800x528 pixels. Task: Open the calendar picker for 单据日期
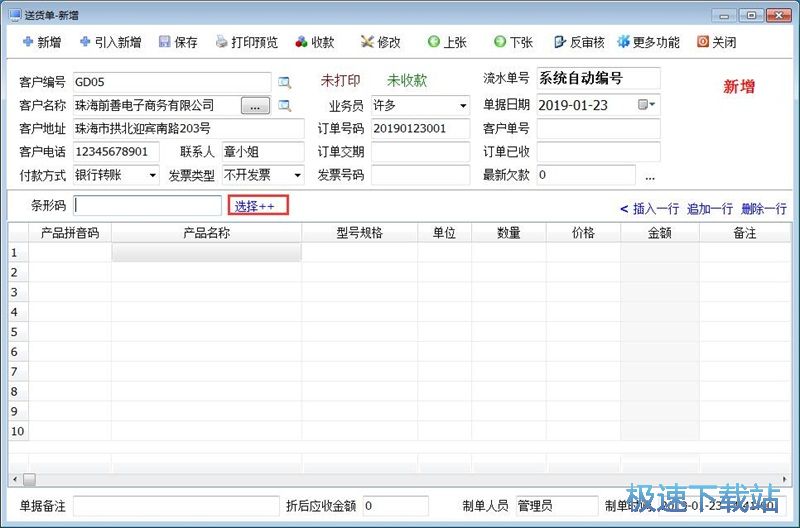point(646,105)
